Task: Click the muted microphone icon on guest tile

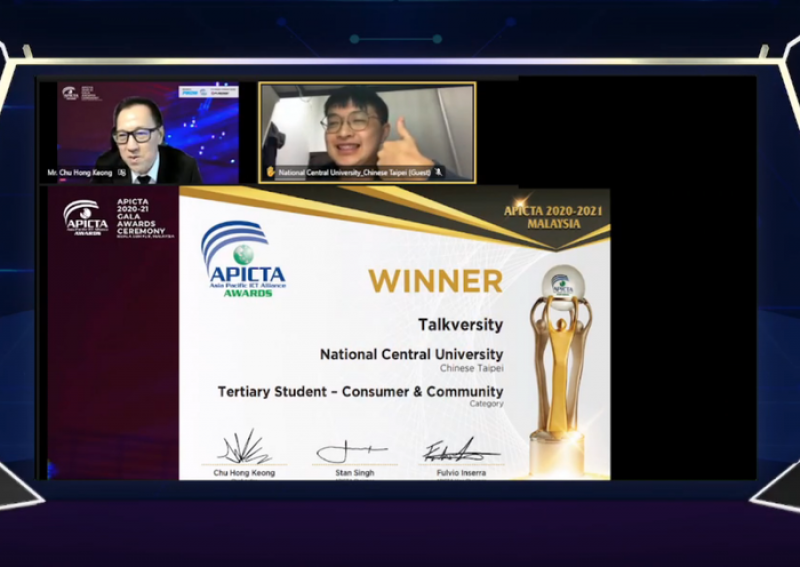Action: [438, 172]
